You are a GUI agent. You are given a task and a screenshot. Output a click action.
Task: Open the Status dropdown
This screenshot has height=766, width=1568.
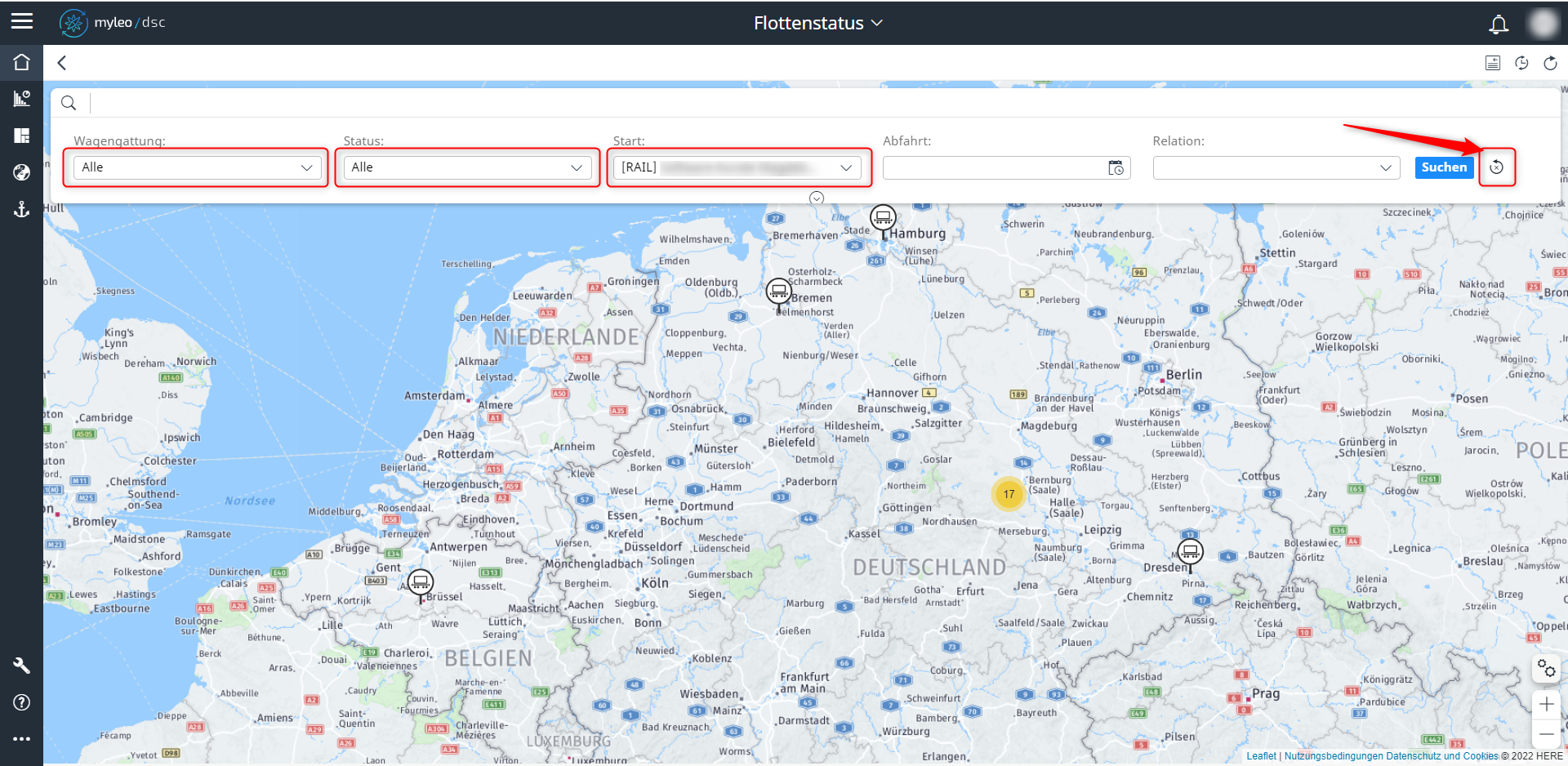(x=467, y=167)
